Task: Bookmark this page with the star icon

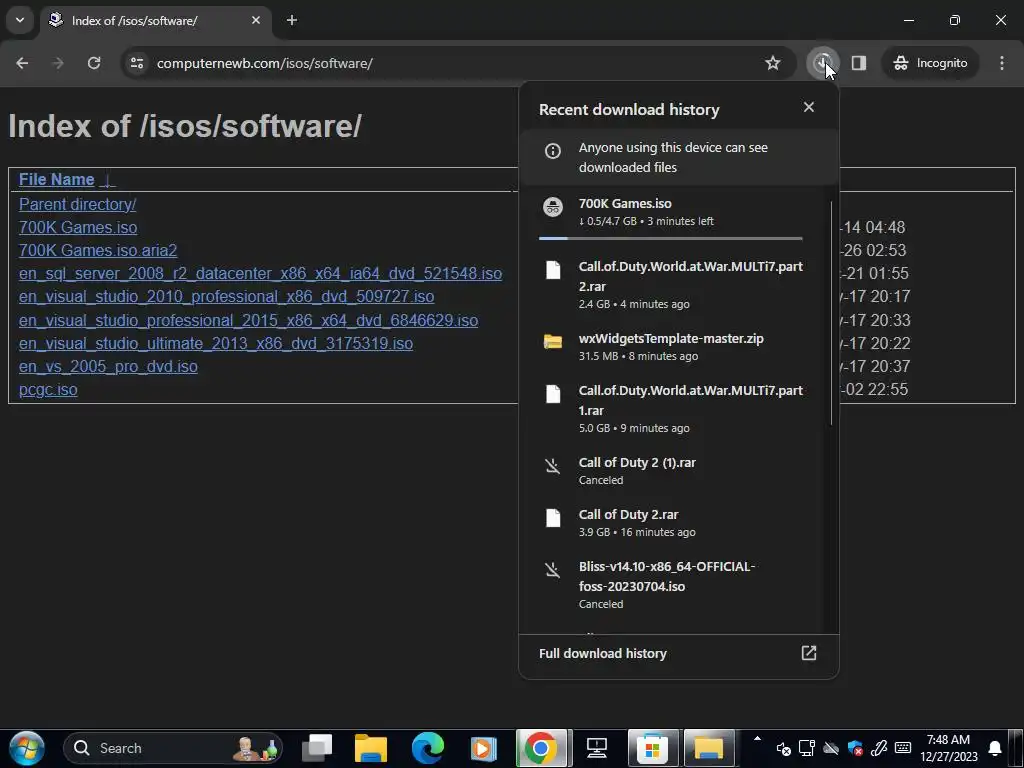Action: (773, 63)
